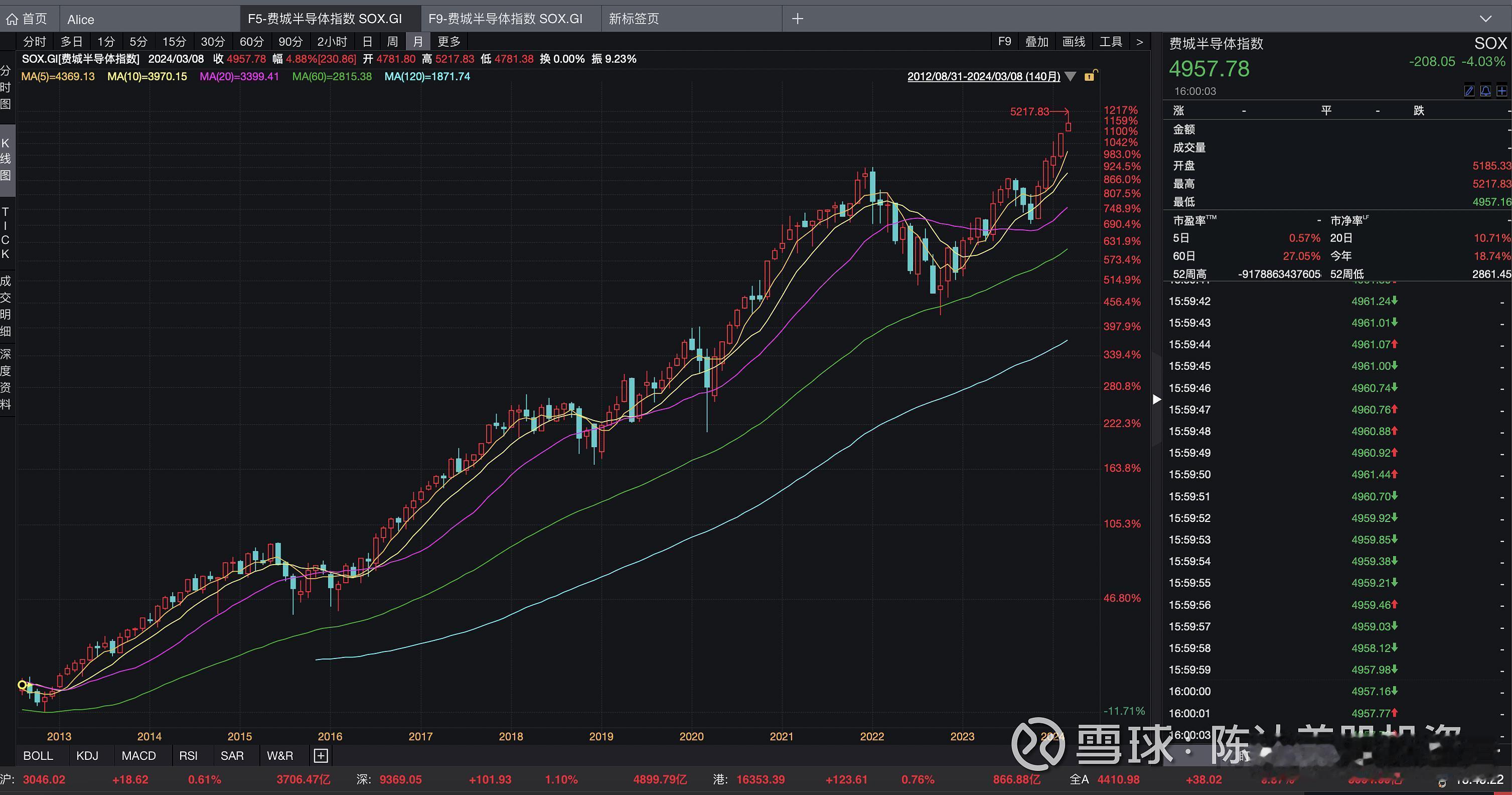Click the date range 2012/08/31-2024/03/08 link
1512x795 pixels.
click(984, 76)
